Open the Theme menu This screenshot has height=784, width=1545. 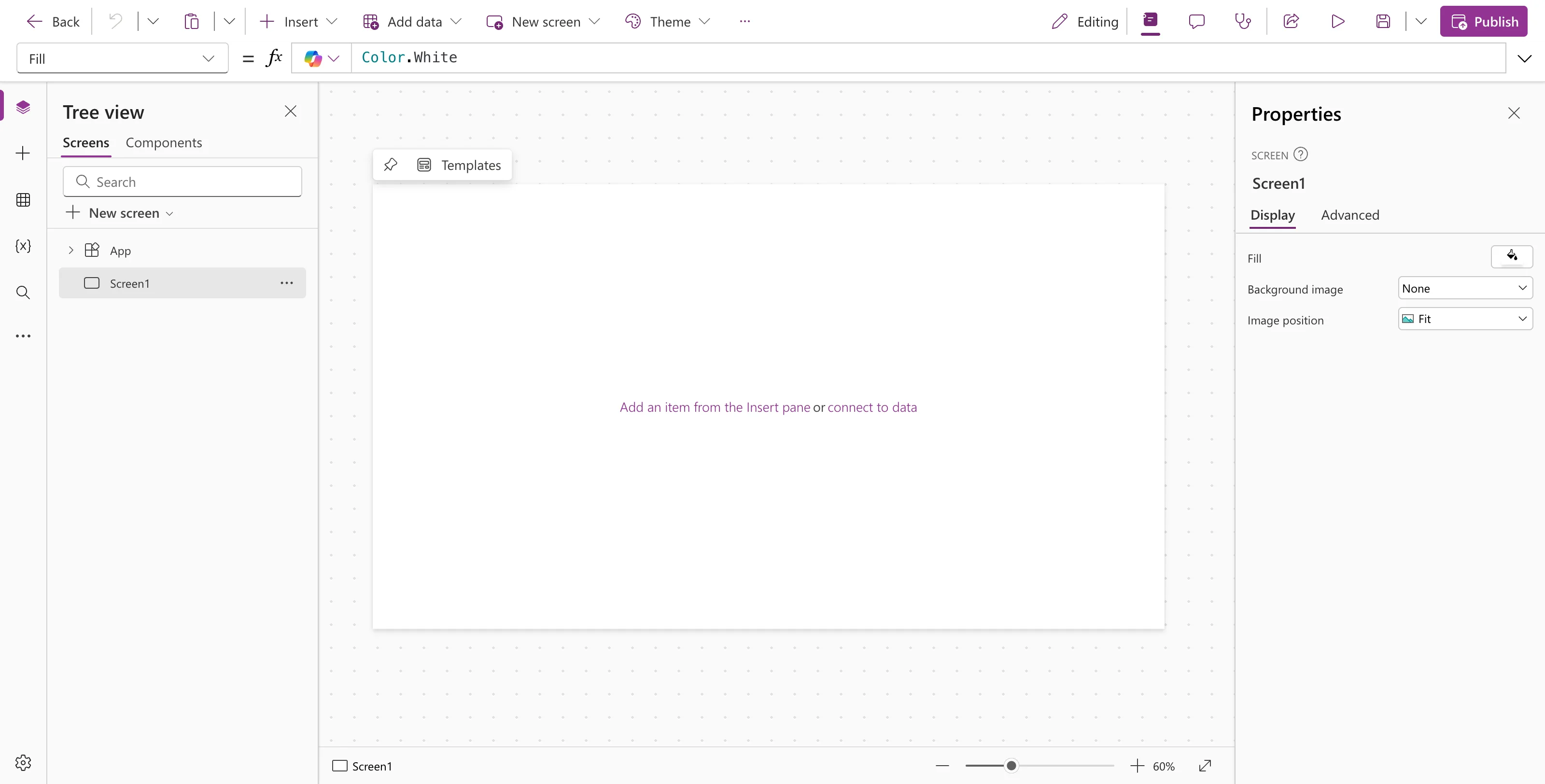(x=667, y=22)
